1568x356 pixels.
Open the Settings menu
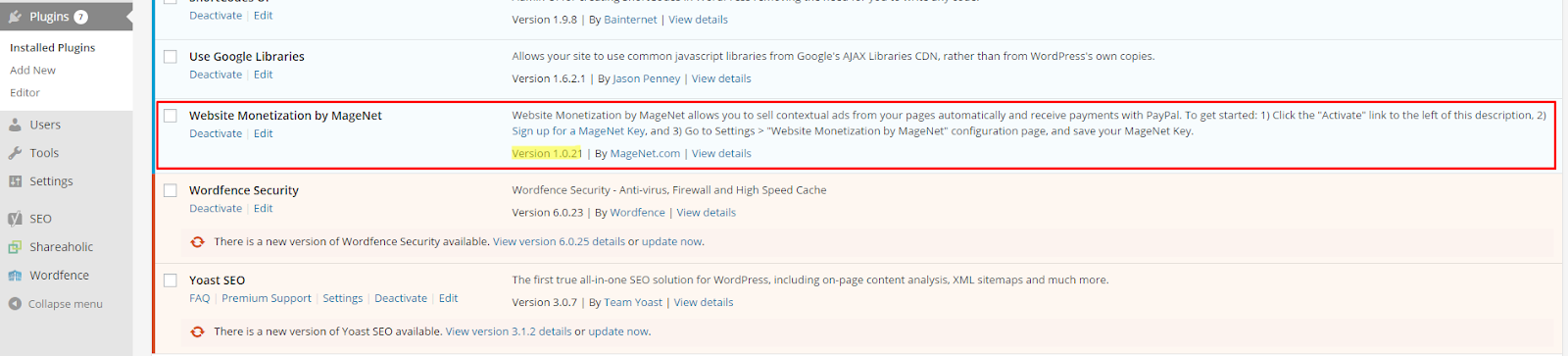pos(51,181)
